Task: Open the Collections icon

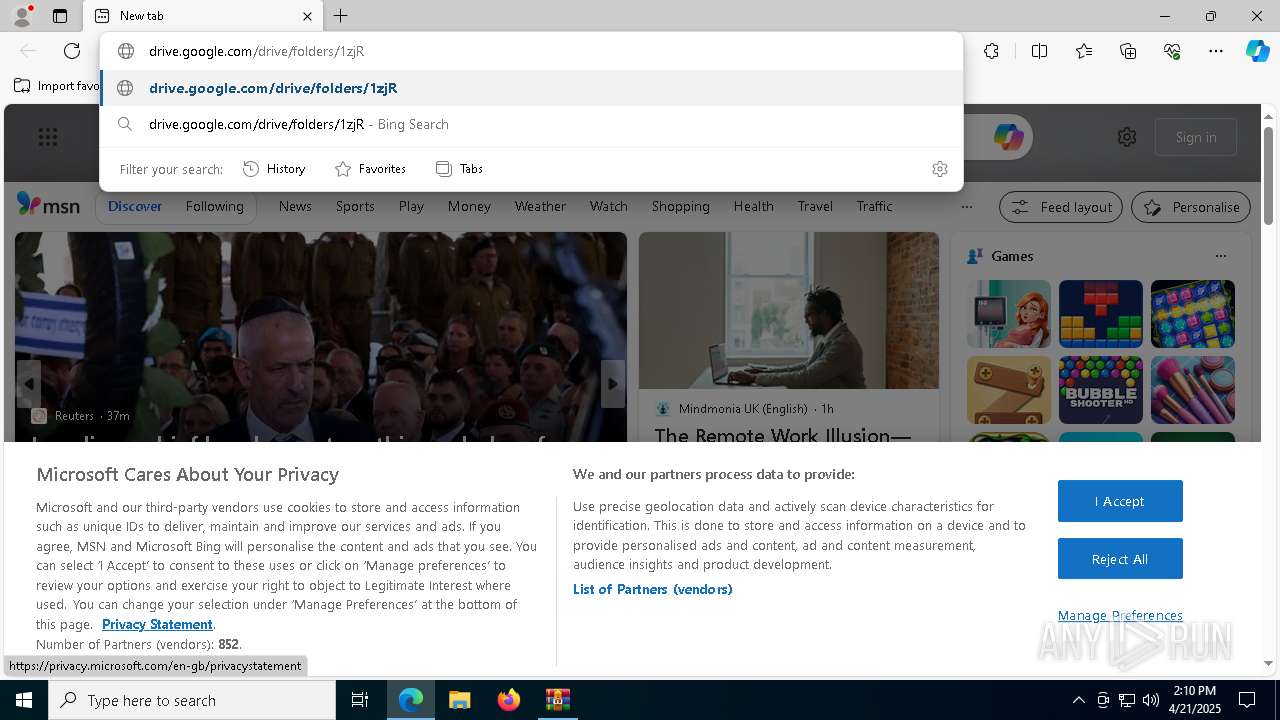Action: pos(1128,51)
